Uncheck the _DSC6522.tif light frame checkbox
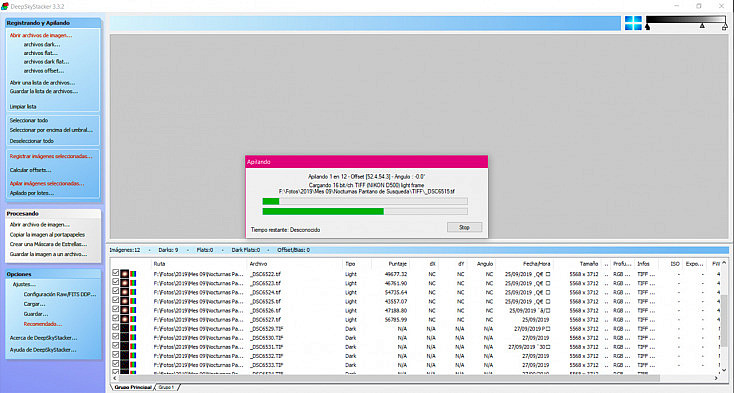 click(116, 273)
